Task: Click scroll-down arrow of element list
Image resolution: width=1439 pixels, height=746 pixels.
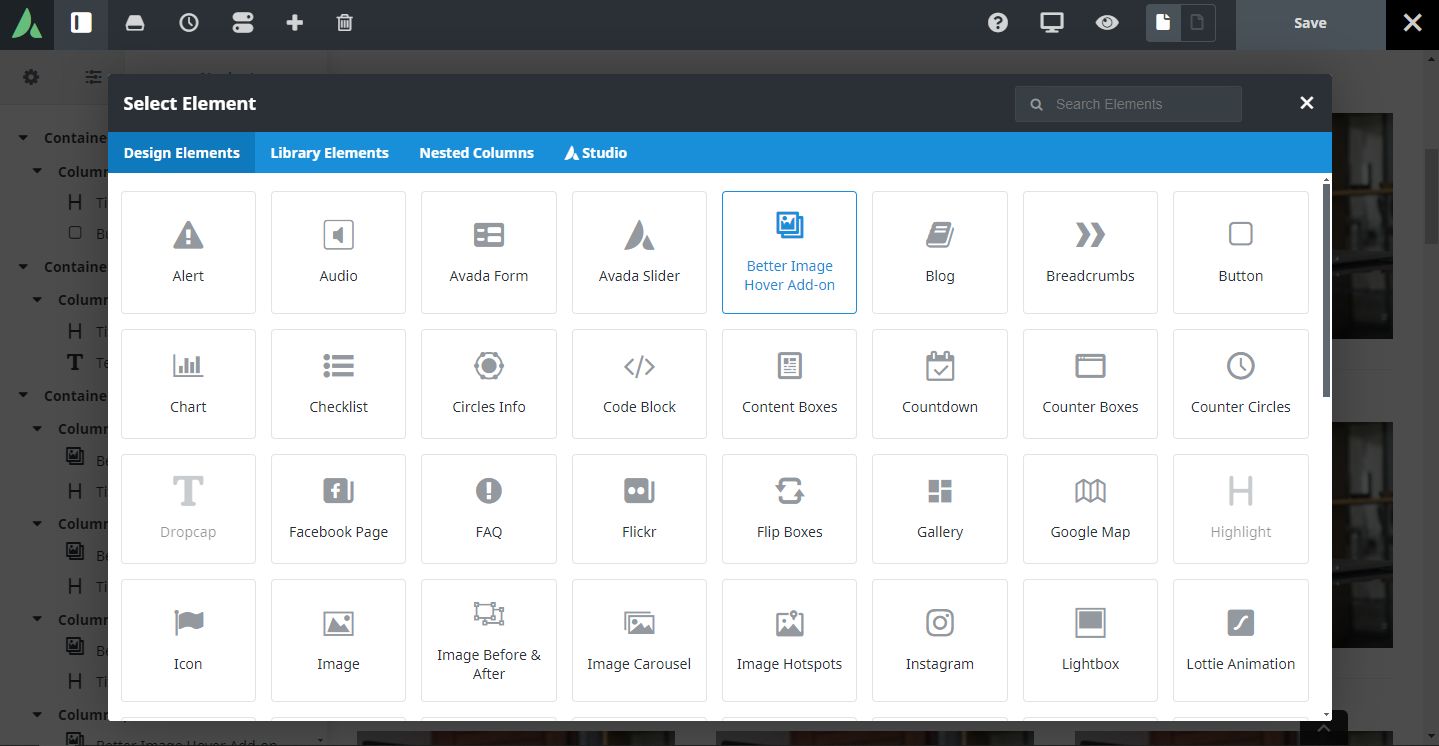Action: [x=1327, y=715]
